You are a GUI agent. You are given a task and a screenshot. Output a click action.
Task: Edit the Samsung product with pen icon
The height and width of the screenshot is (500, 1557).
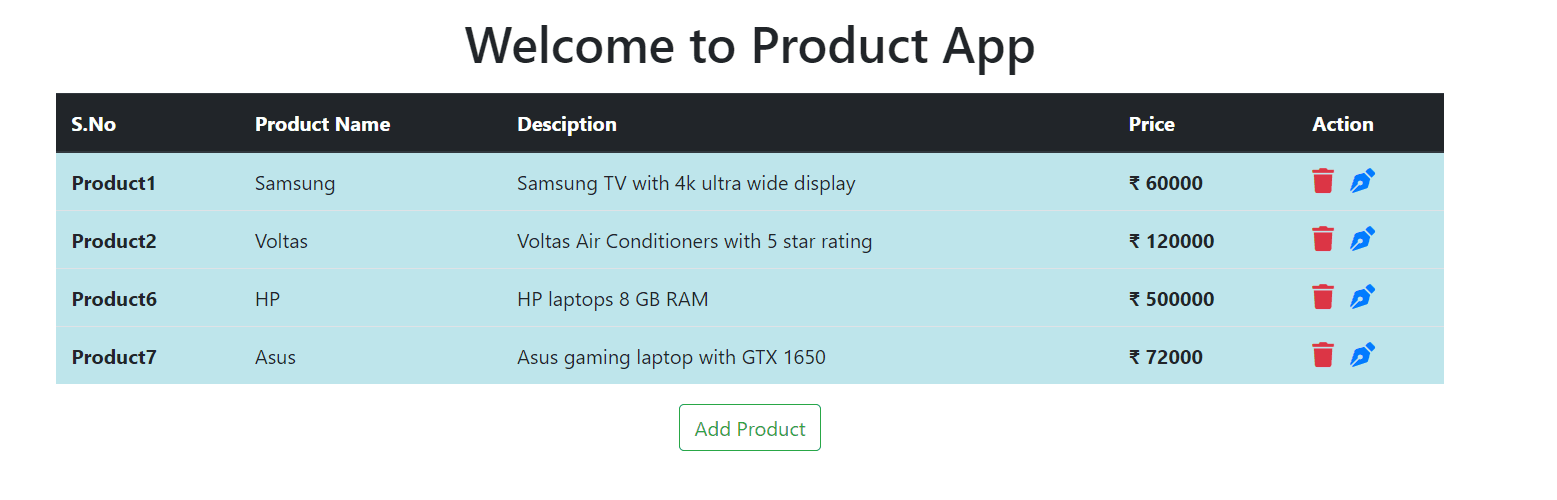click(1362, 181)
